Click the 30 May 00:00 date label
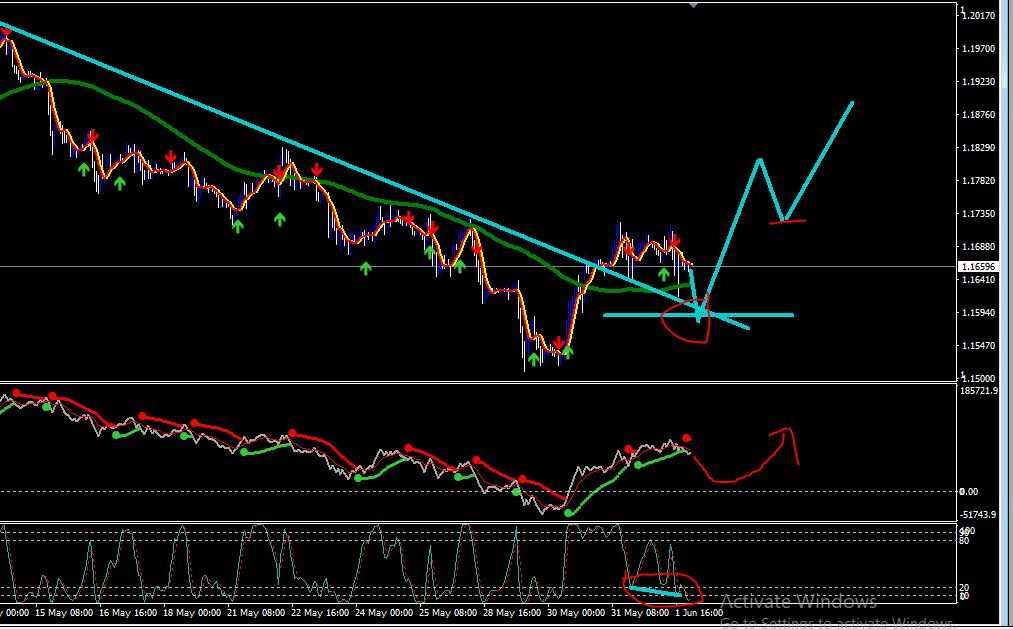 (578, 612)
